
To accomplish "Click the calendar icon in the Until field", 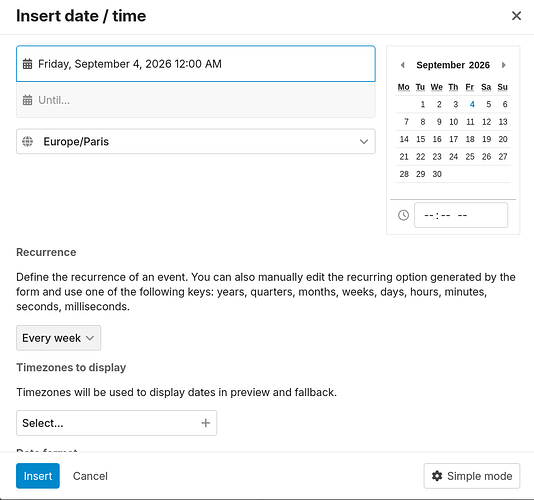I will 28,100.
